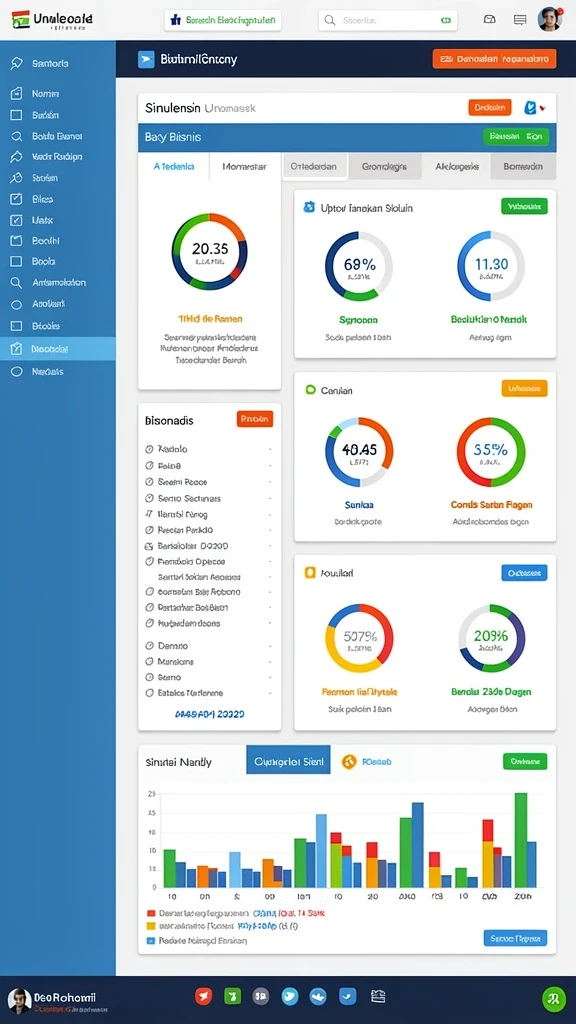Screen dimensions: 576x1024
Task: Toggle the Kadalo checkbox in Bisonadis list
Action: point(149,449)
